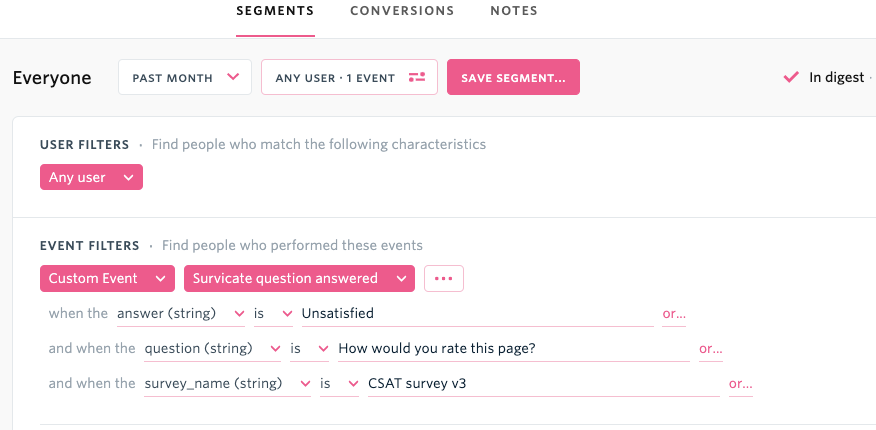Image resolution: width=876 pixels, height=430 pixels.
Task: Select the Segments tab
Action: (275, 11)
